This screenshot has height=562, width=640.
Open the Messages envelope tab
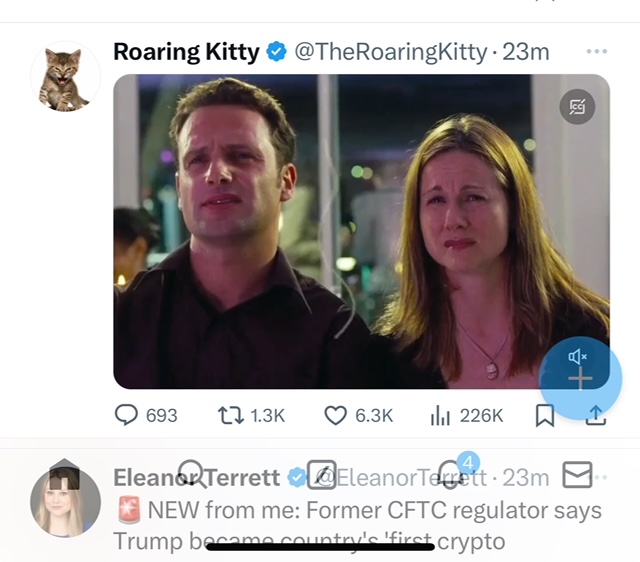point(578,474)
